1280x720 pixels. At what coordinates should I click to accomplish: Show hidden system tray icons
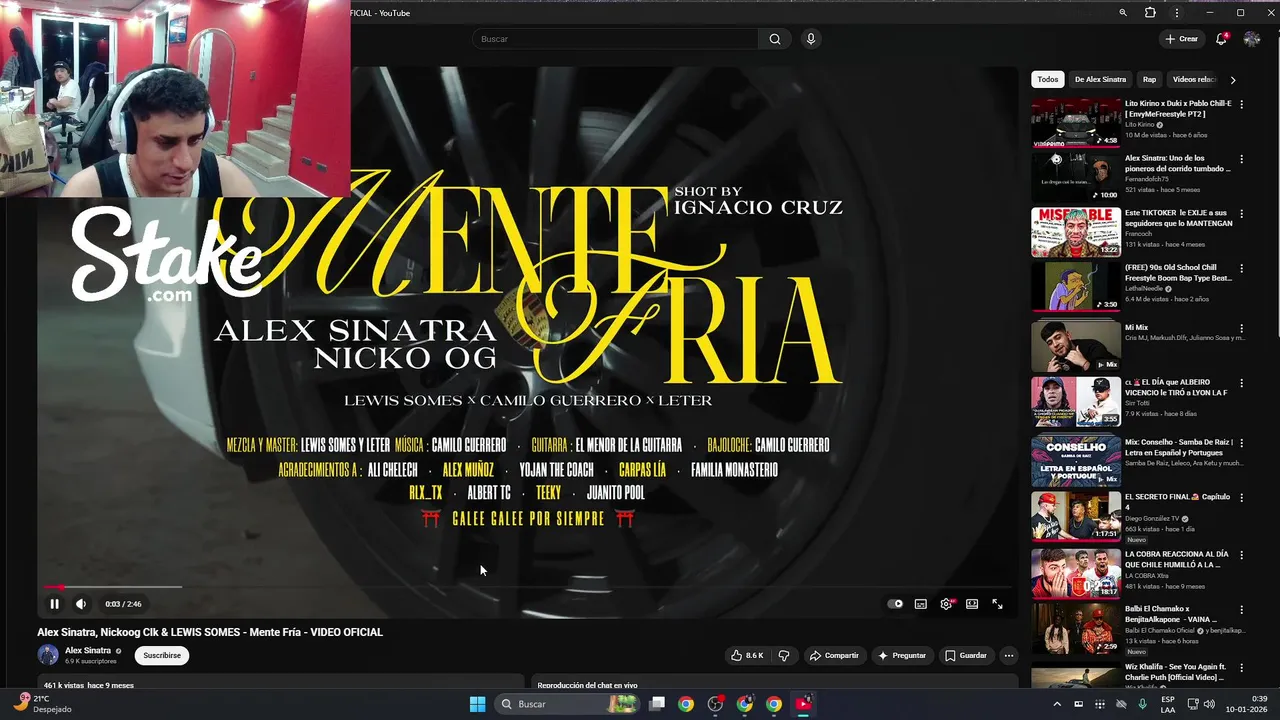pyautogui.click(x=1057, y=704)
